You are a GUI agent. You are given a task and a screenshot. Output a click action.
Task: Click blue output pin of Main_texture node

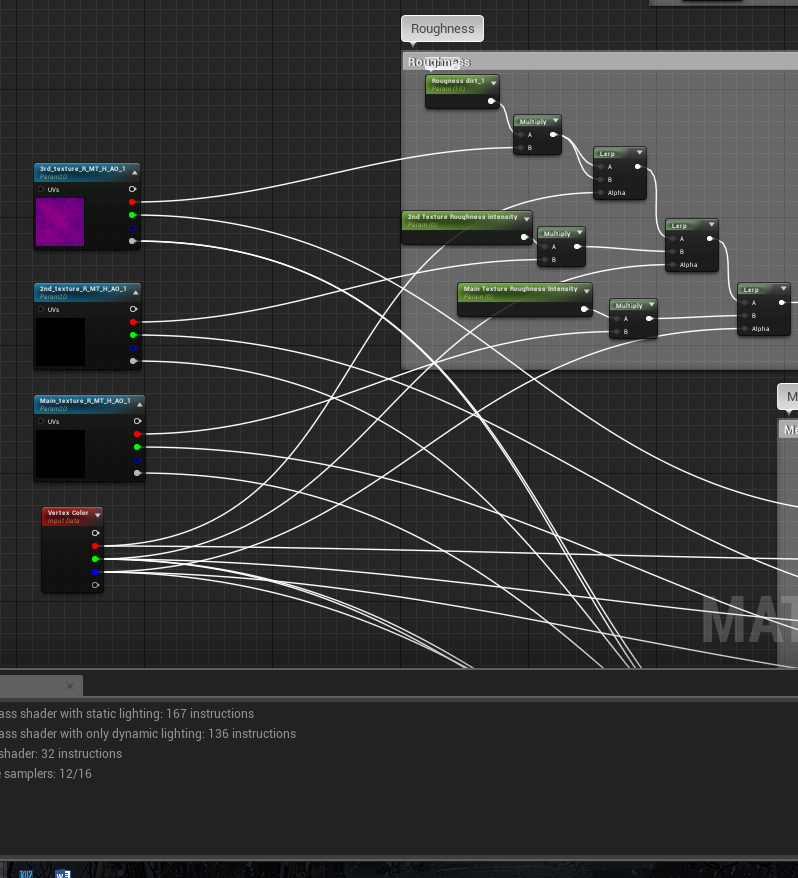[137, 460]
